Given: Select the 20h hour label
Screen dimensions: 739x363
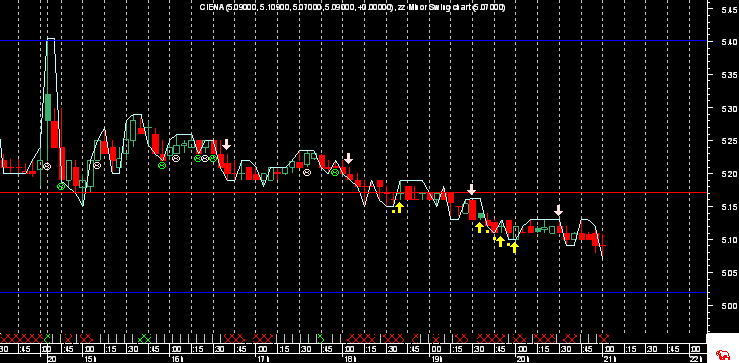Looking at the screenshot, I should pos(523,359).
